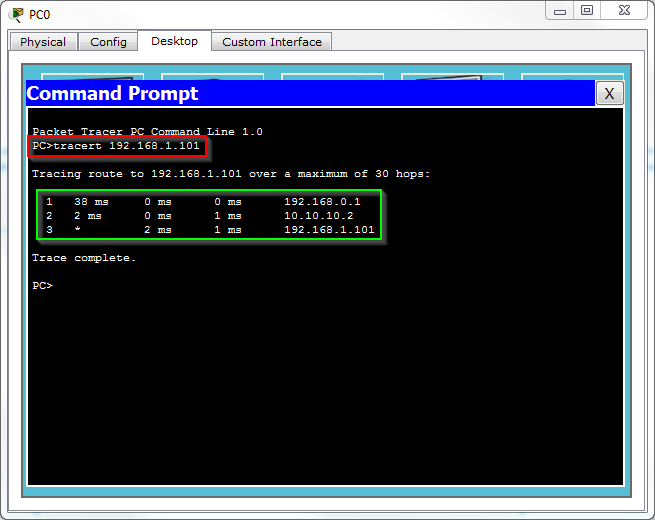Viewport: 655px width, 520px height.
Task: Click the 'Tracing route to' output line
Action: 230,174
